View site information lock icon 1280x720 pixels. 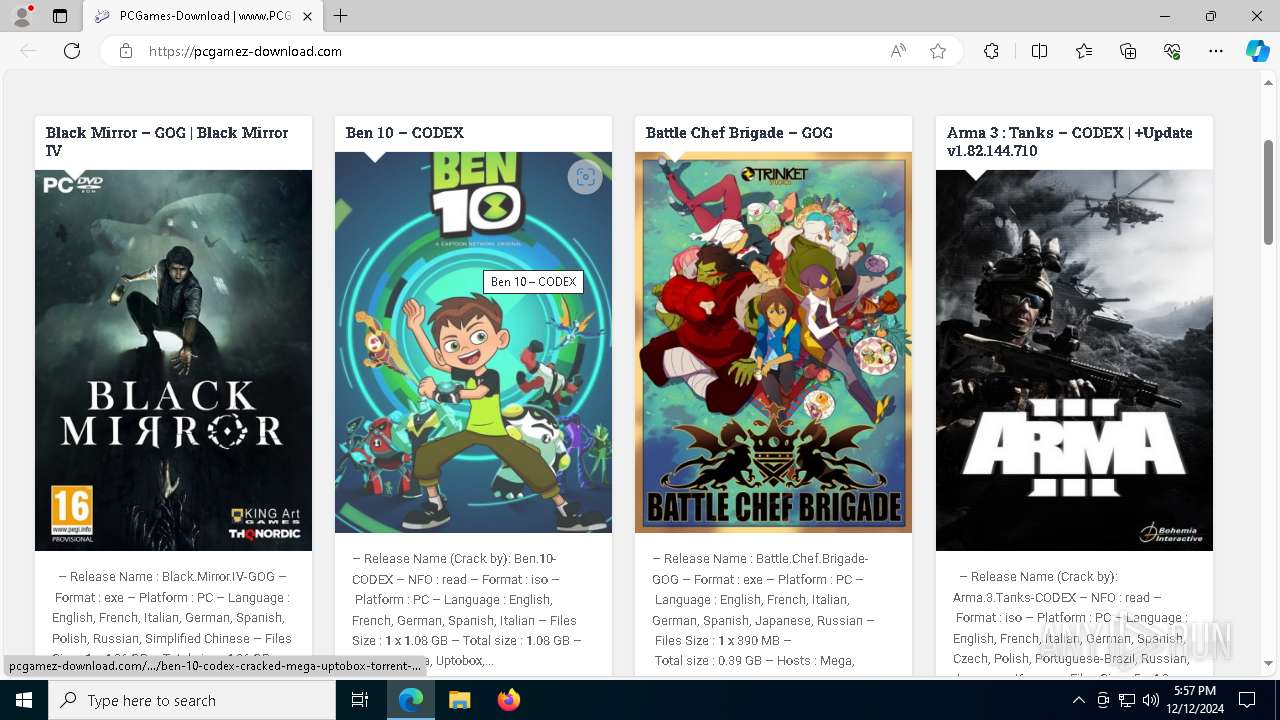pos(126,51)
